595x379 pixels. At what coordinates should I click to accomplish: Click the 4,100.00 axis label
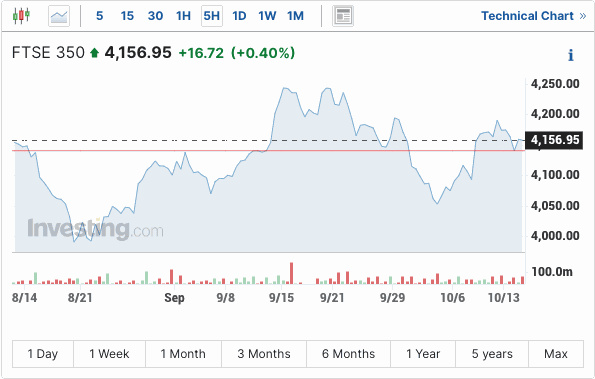pyautogui.click(x=555, y=175)
